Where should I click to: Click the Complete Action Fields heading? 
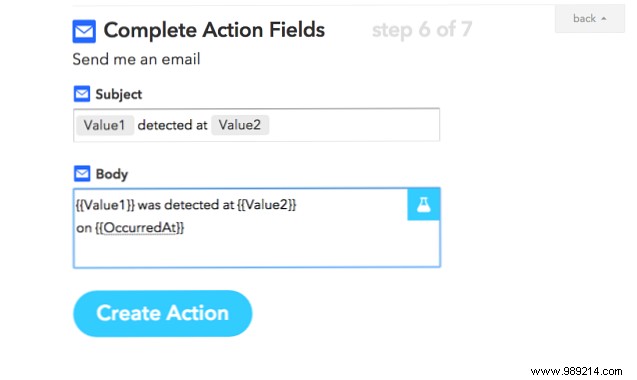click(214, 30)
